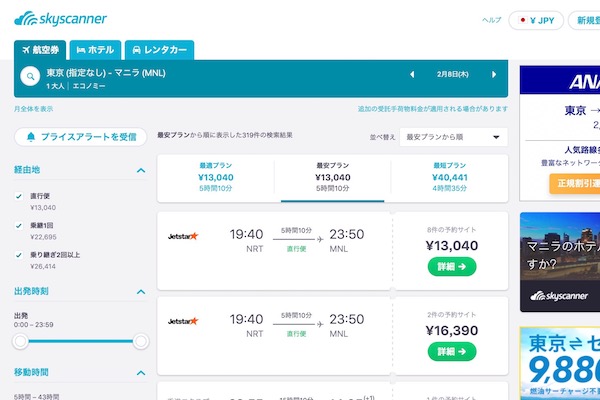The height and width of the screenshot is (400, 600).
Task: Click the 2月8日(木) date label
Action: 453,74
